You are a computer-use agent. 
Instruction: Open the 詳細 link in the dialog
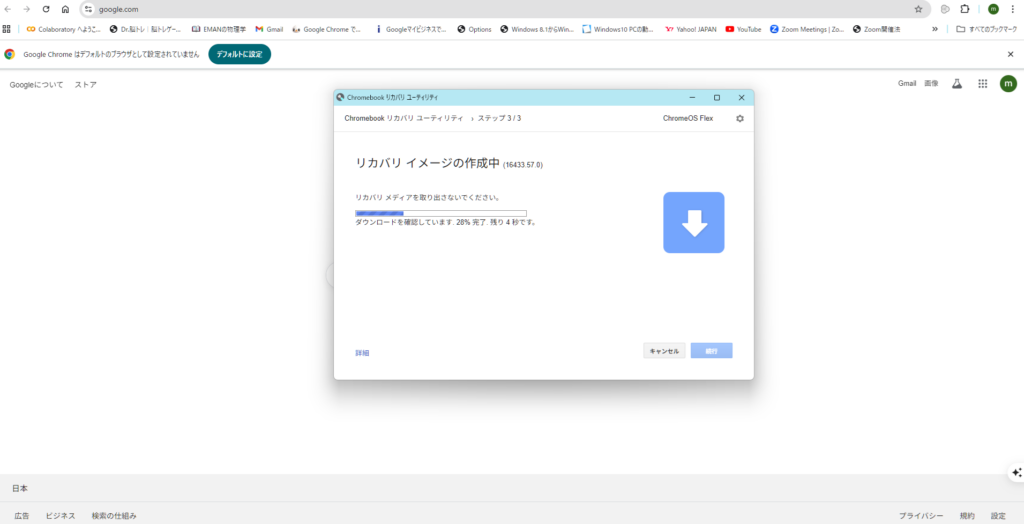click(362, 353)
